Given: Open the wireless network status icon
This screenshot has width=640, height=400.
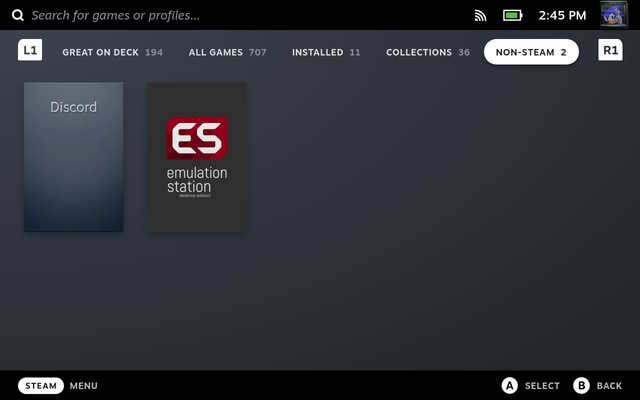Looking at the screenshot, I should tap(480, 16).
